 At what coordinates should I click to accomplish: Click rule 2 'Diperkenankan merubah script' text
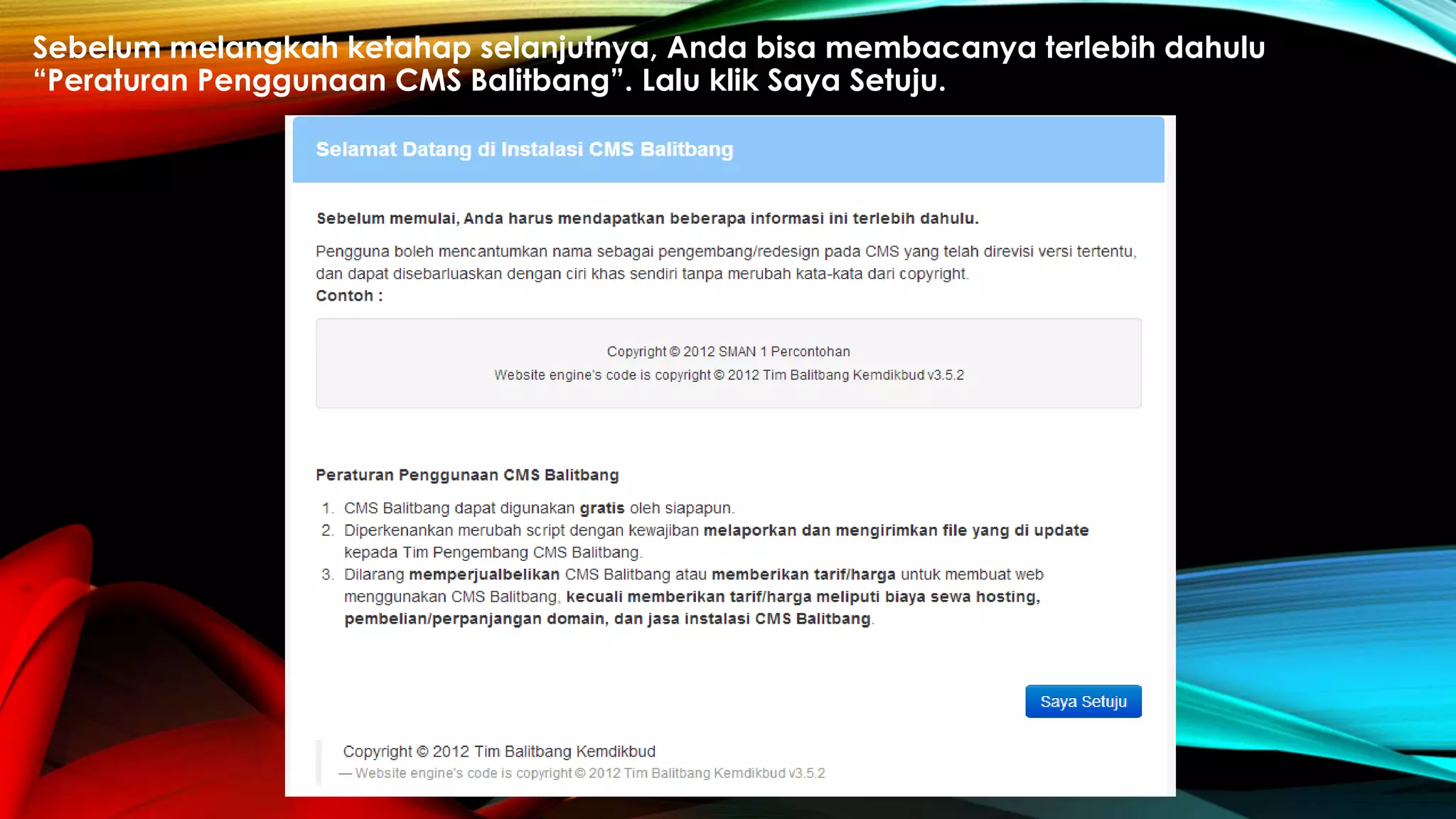pos(716,541)
